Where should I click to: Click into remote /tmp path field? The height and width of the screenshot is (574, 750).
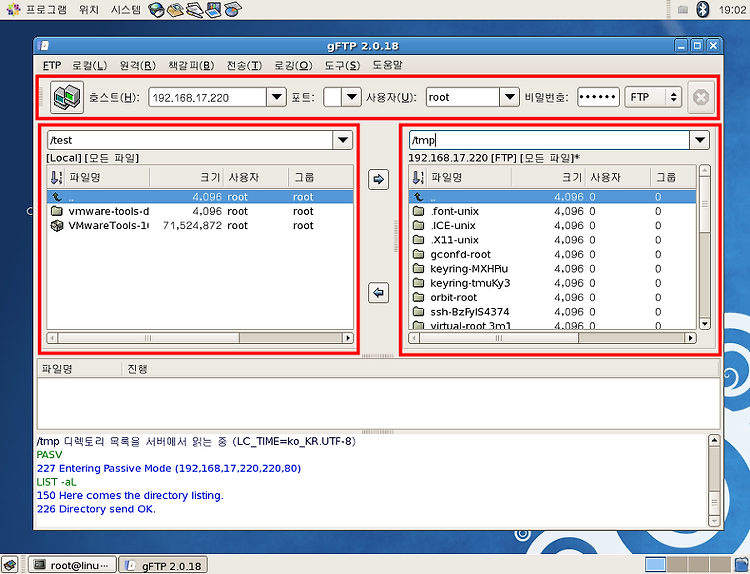[x=549, y=140]
